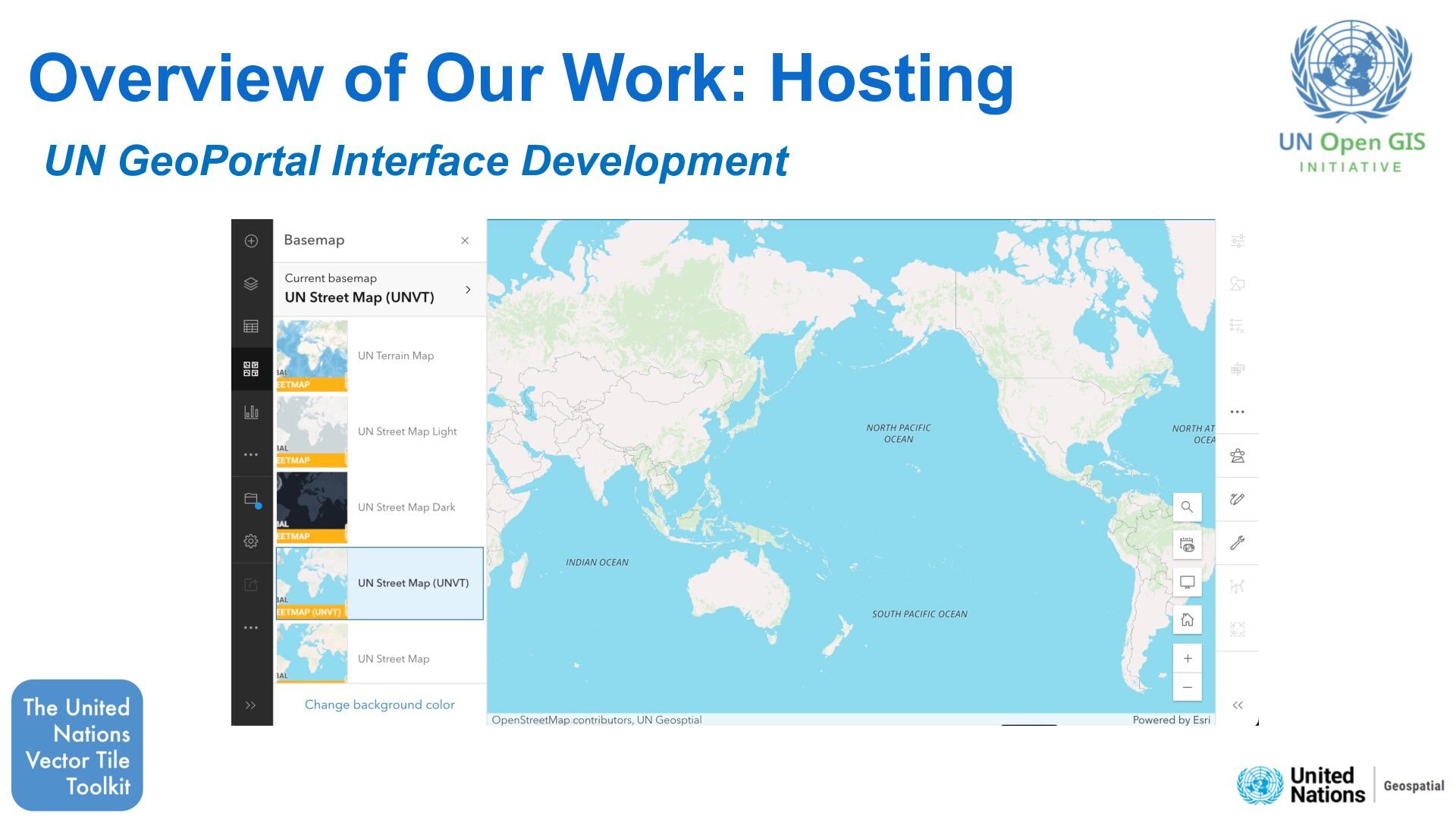Click the Add layer plus icon
1456x819 pixels.
(x=251, y=241)
